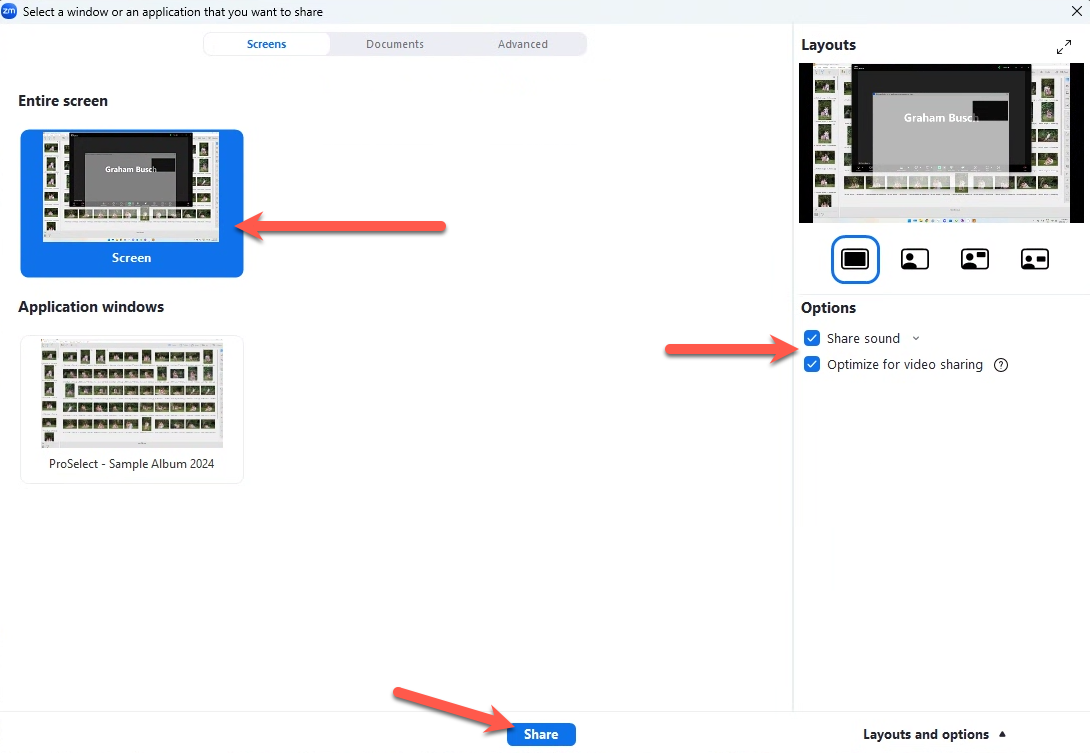Viewport: 1090px width, 753px height.
Task: Pick the person with top-right window layout
Action: (974, 259)
